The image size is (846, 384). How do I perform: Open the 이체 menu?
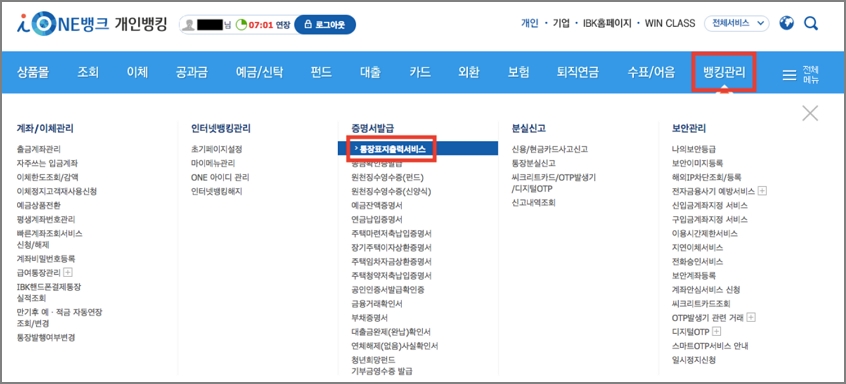click(137, 72)
